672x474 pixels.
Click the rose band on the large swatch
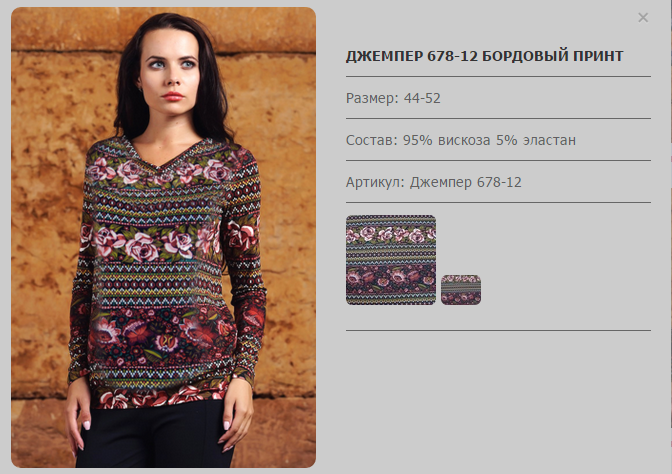coord(391,234)
